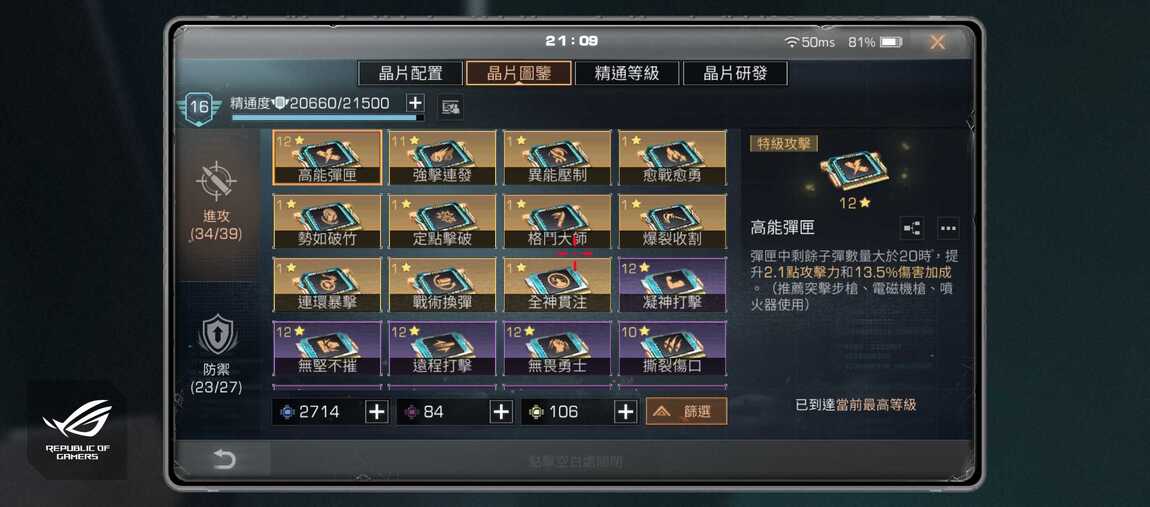This screenshot has width=1150, height=507.
Task: Select the 高能彈匣 chip card
Action: pos(327,158)
